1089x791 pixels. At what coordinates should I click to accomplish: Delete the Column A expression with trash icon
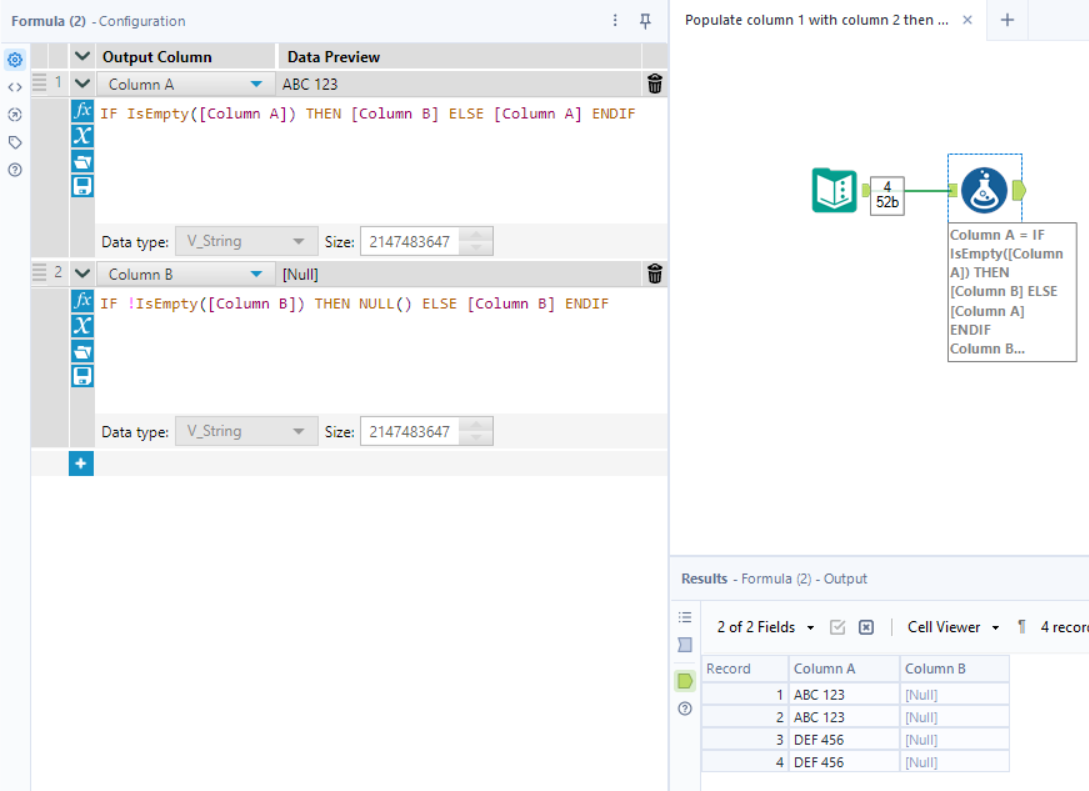click(655, 84)
